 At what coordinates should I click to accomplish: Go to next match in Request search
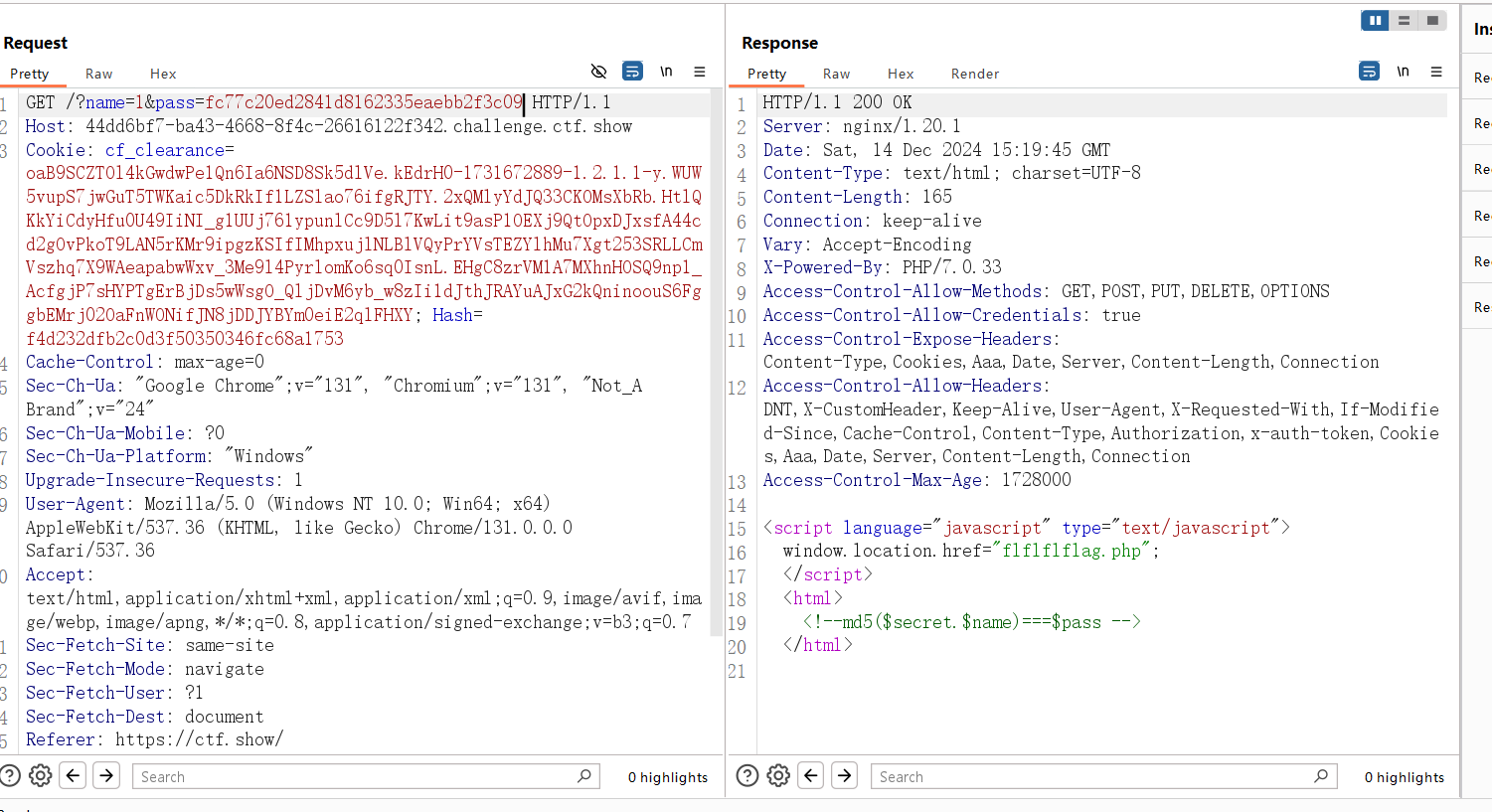click(105, 775)
